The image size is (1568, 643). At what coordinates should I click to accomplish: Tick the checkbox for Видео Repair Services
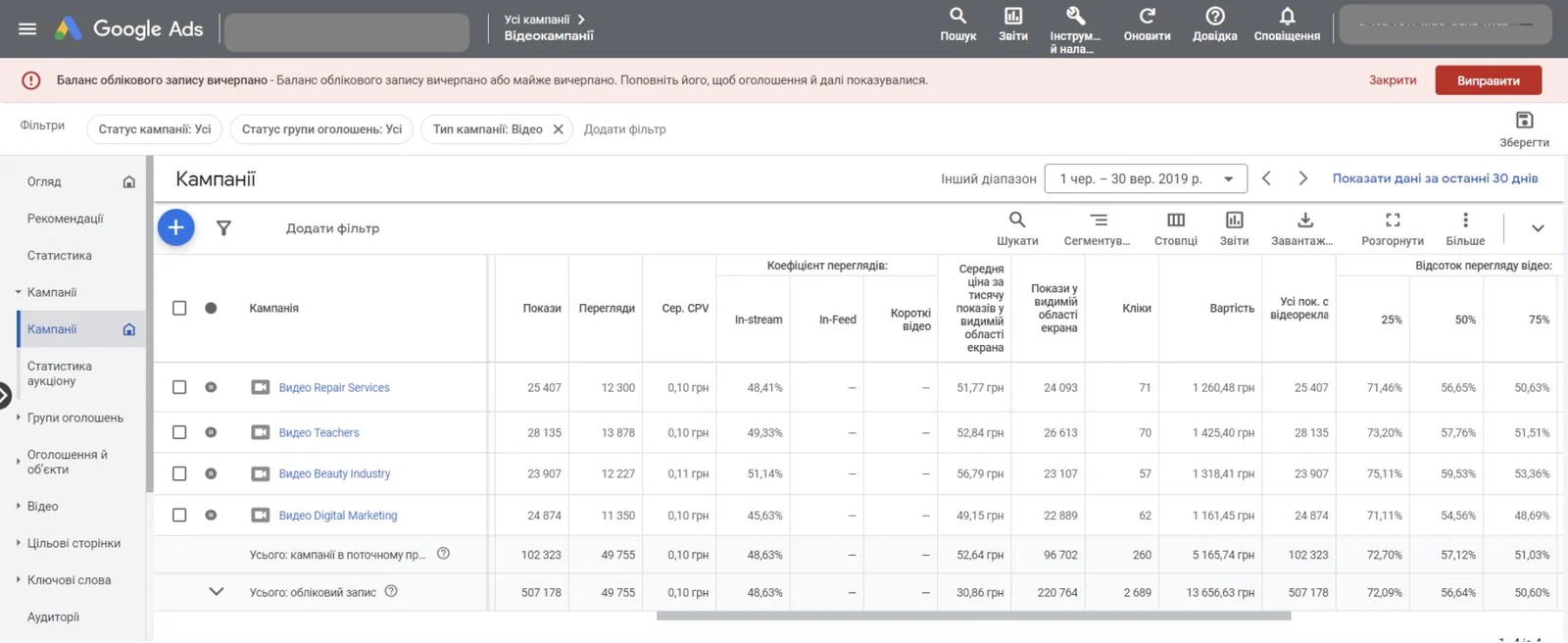click(x=179, y=387)
